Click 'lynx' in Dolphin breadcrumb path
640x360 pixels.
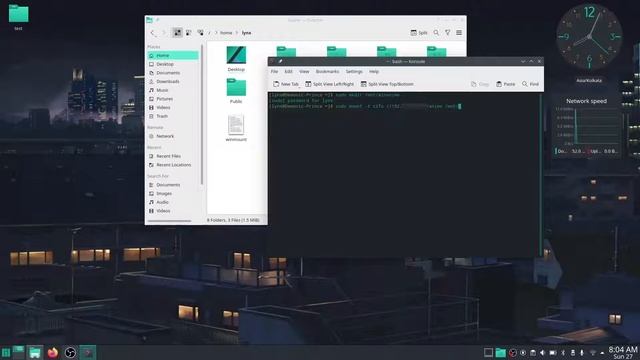[247, 33]
